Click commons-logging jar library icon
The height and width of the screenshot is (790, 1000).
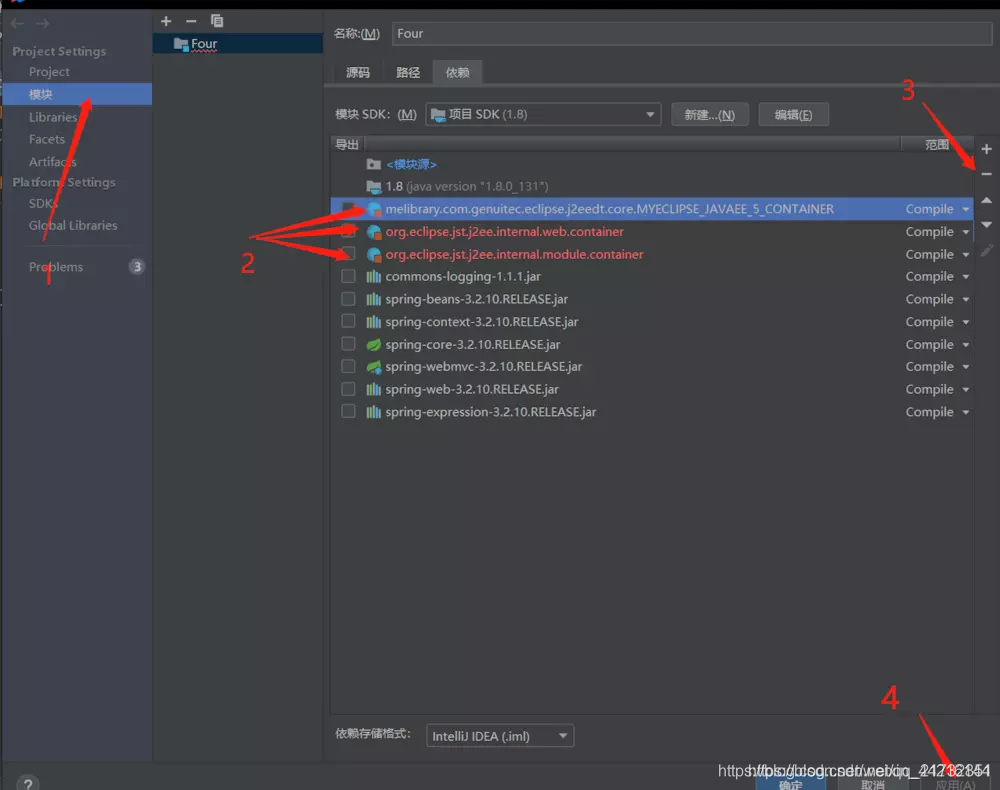(x=374, y=276)
